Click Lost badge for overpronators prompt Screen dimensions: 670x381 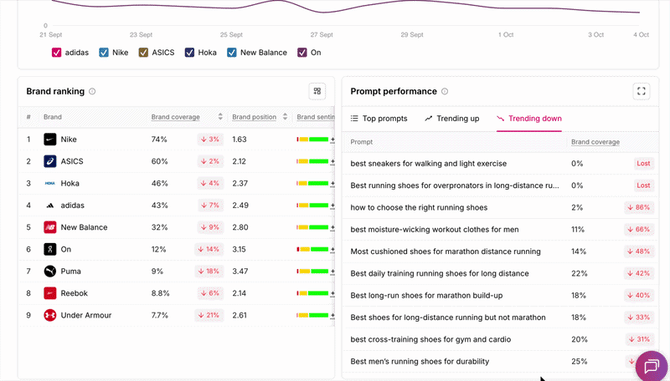643,185
